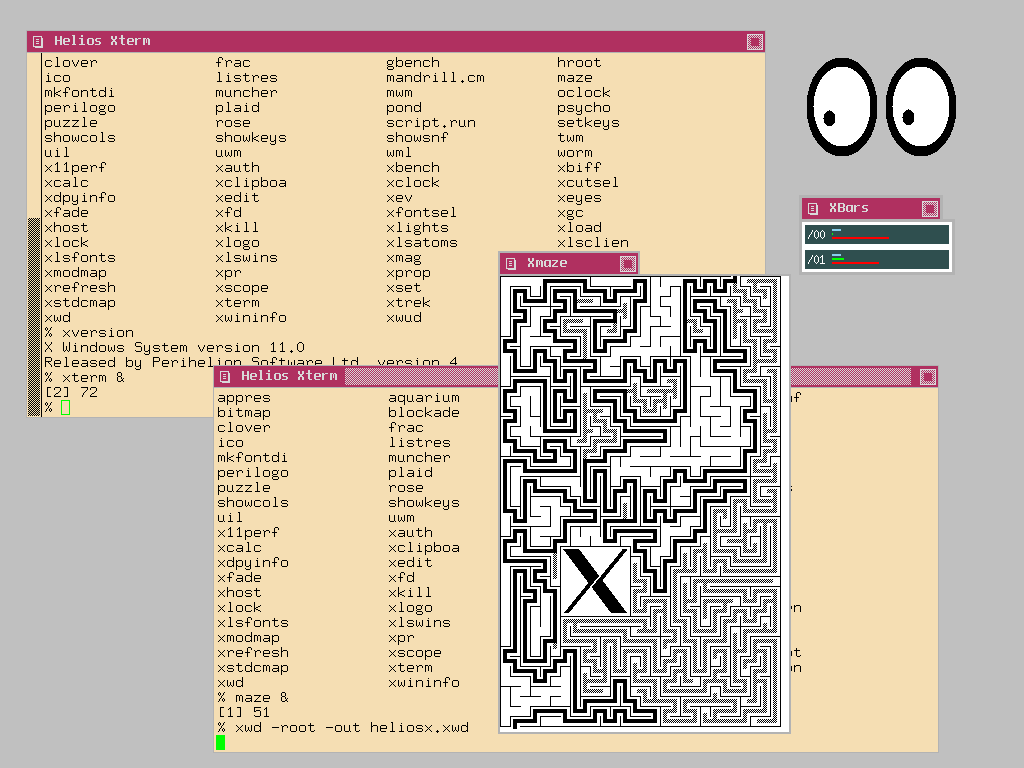
Task: Click 'mandrill.cm' in the back Xterm
Action: coord(435,78)
